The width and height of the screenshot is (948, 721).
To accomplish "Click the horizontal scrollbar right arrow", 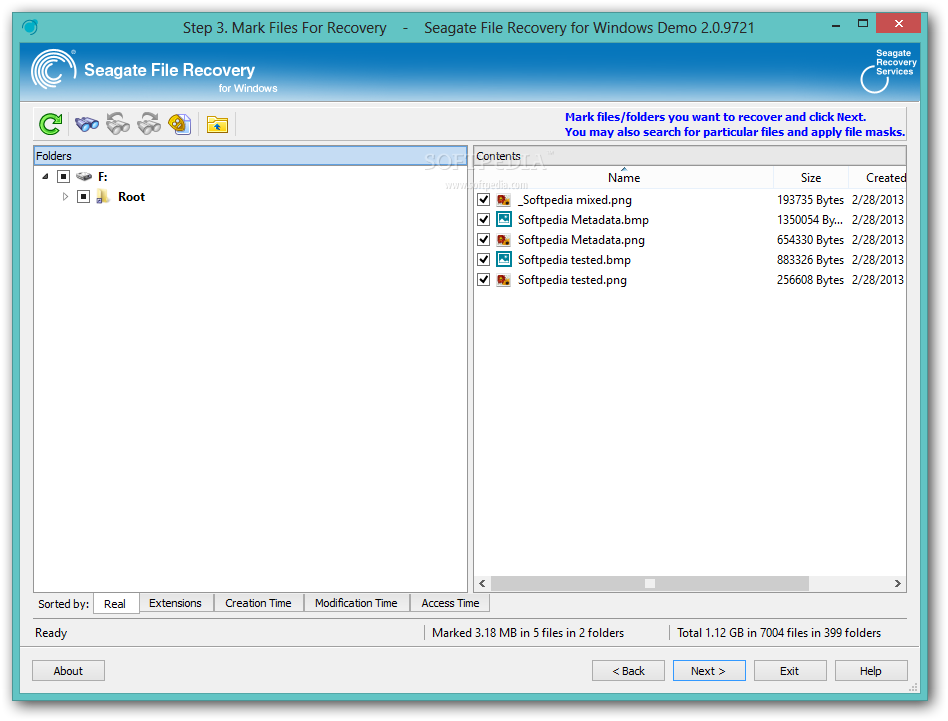I will tap(898, 583).
